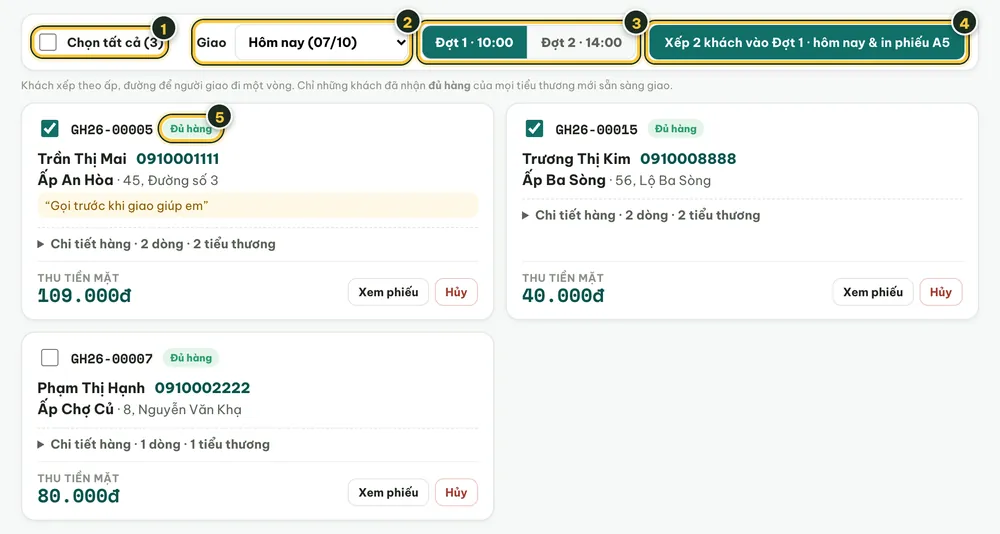Click phone number 0910002222
The image size is (1000, 534).
coord(202,388)
